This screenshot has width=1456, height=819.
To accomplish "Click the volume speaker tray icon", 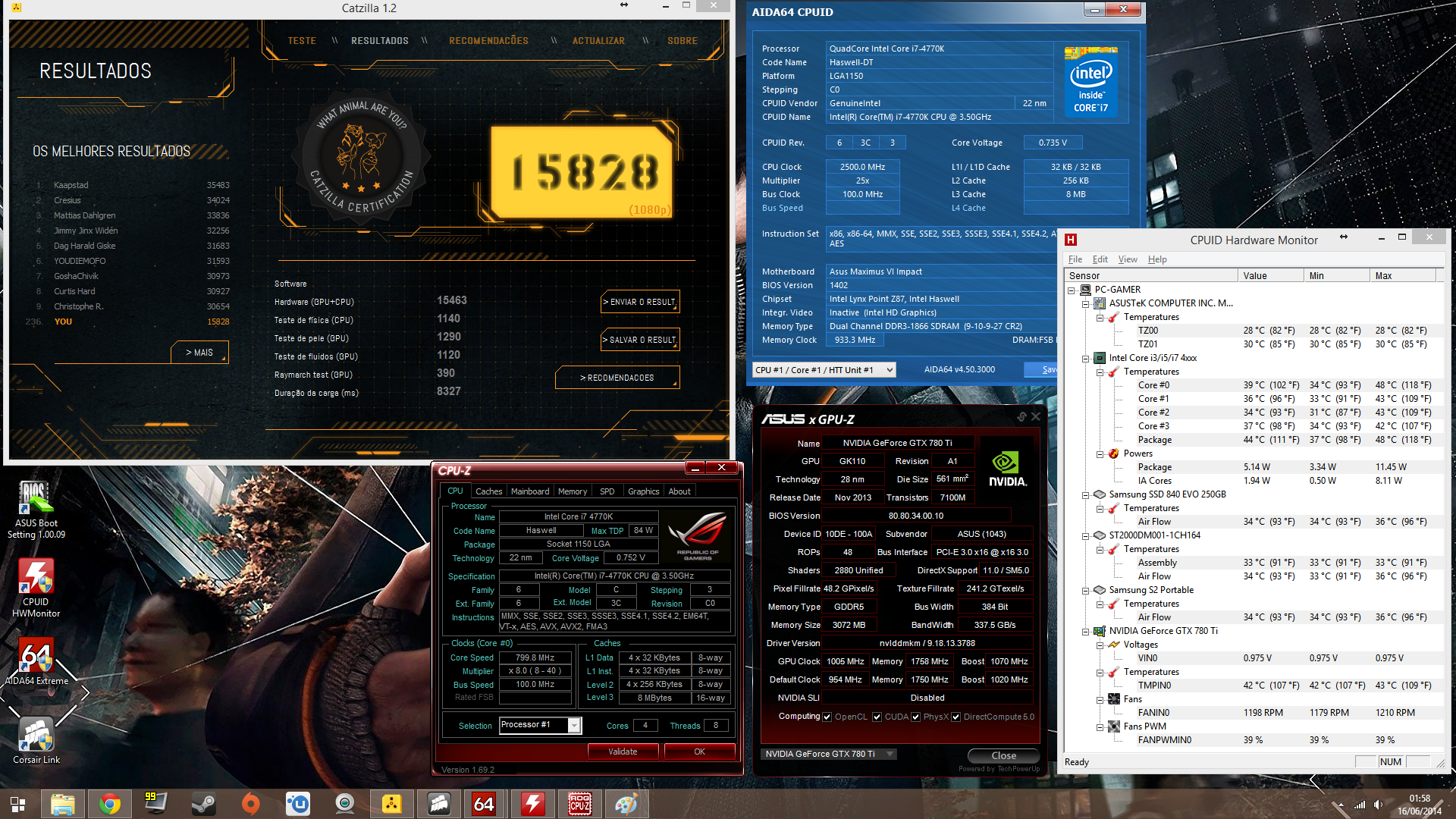I will point(1378,805).
